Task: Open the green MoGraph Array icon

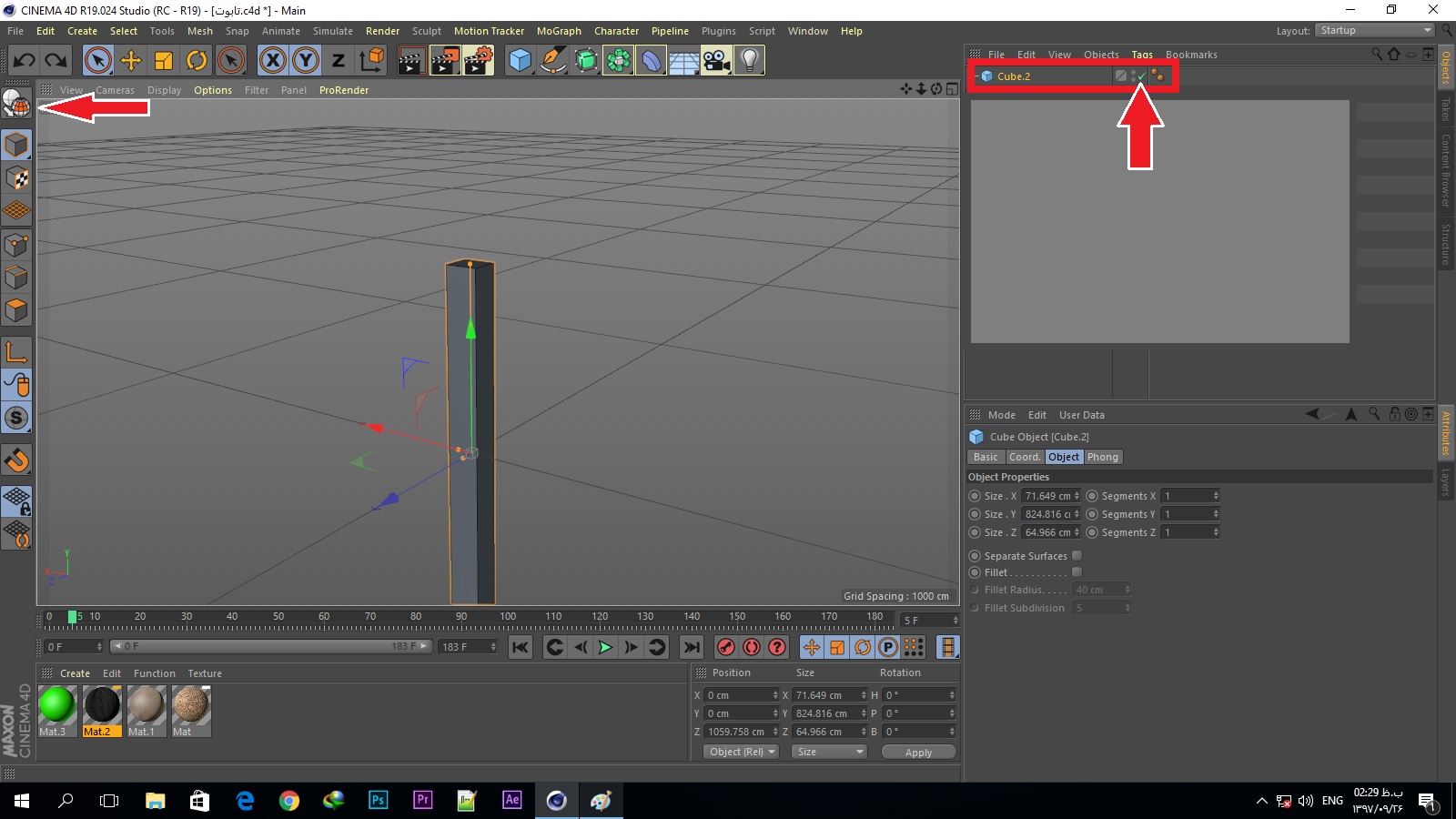Action: (x=618, y=61)
